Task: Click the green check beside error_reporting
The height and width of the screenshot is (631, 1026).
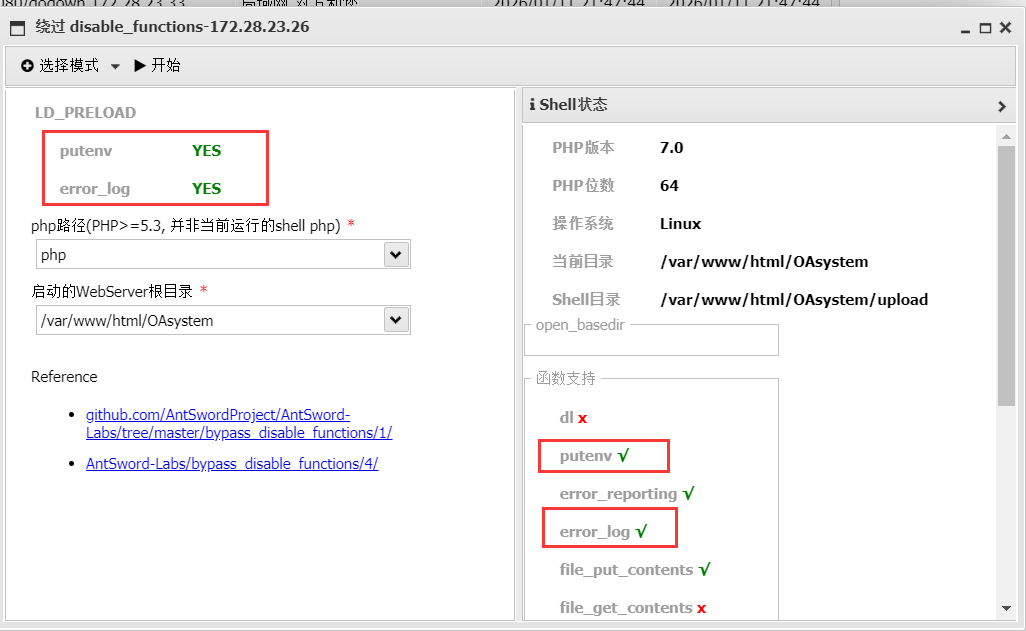Action: pyautogui.click(x=688, y=494)
